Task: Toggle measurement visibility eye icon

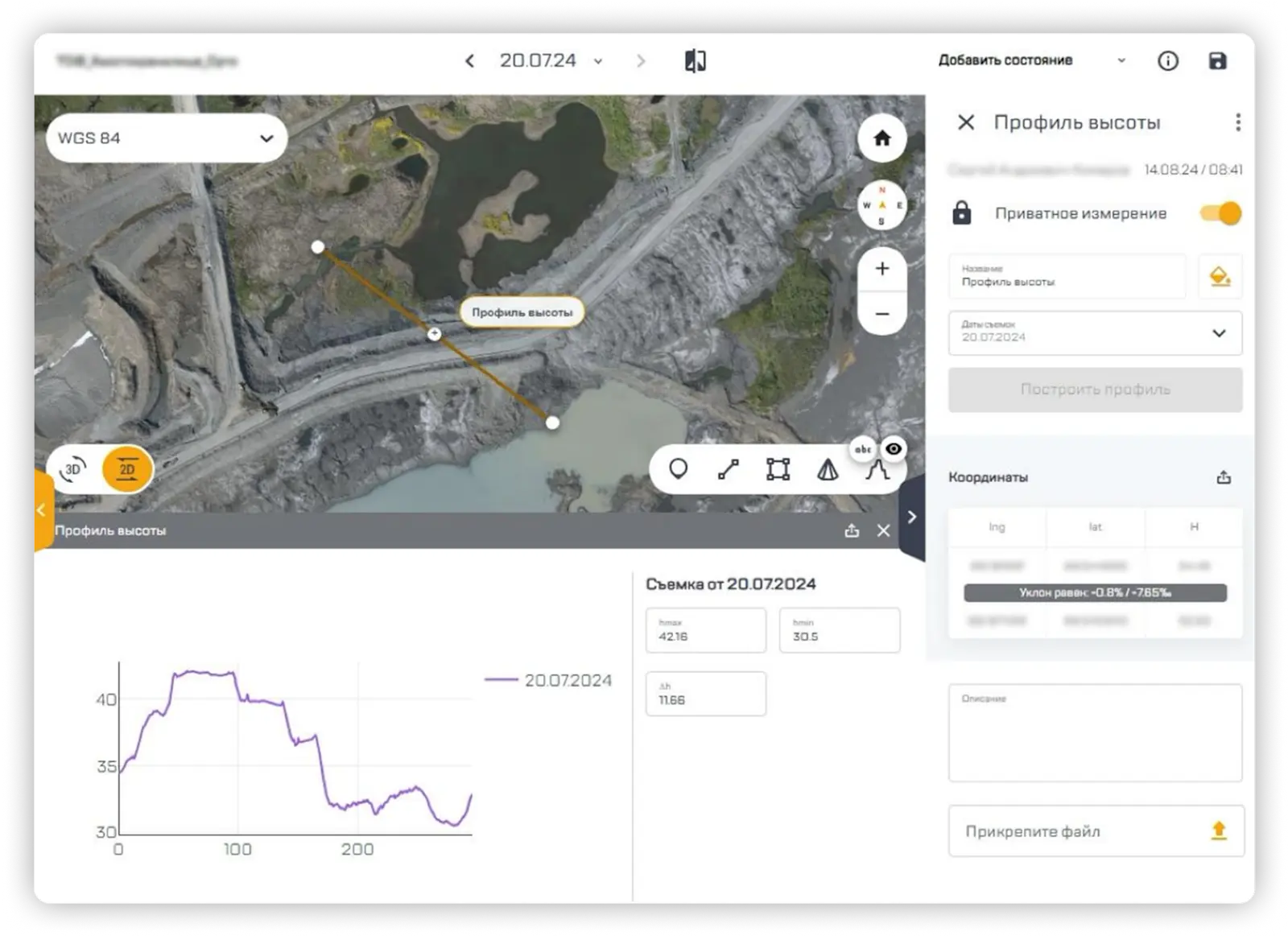Action: pyautogui.click(x=894, y=448)
